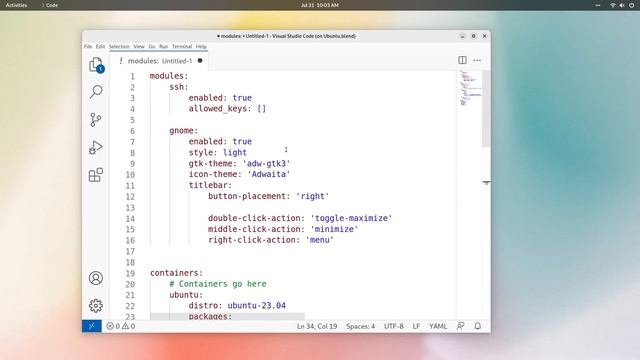
Task: Select the modules: Untitled-1 editor tab
Action: click(159, 61)
